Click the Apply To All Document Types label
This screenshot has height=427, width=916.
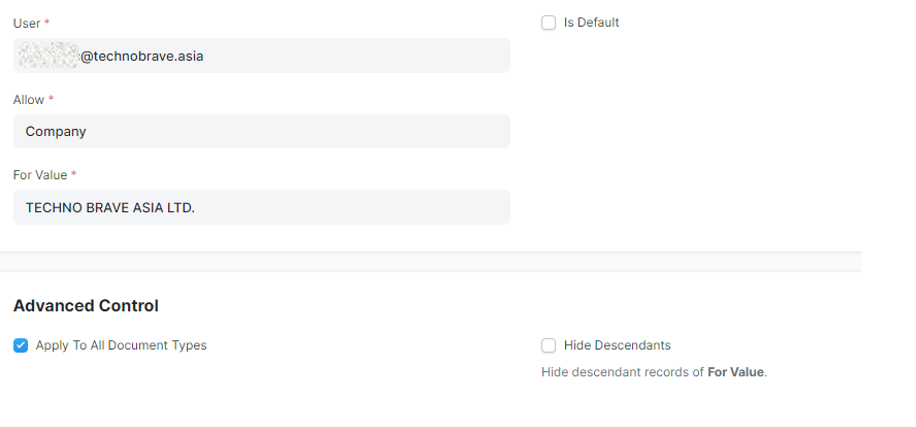point(121,345)
